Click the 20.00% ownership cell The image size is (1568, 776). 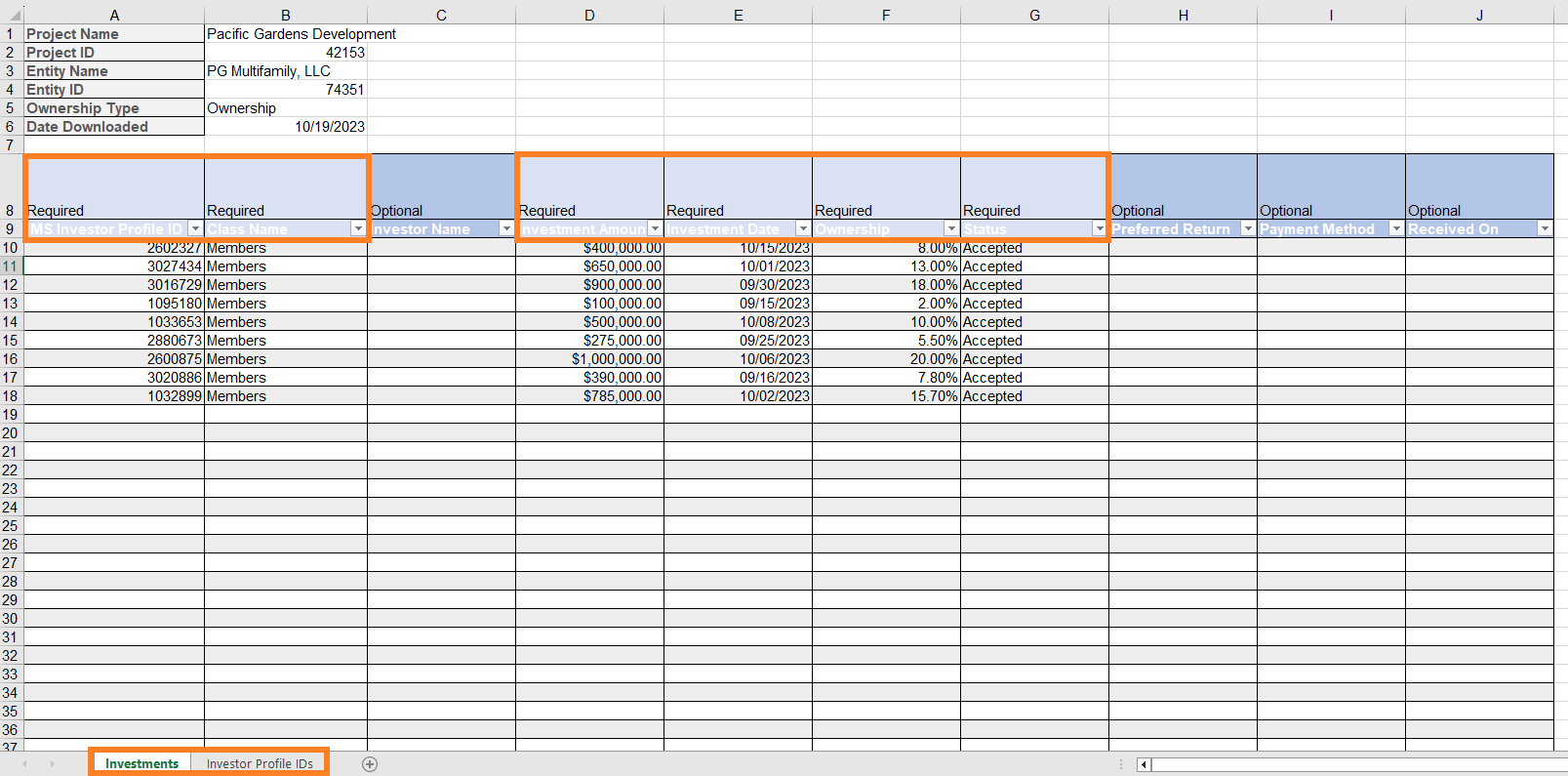point(886,359)
